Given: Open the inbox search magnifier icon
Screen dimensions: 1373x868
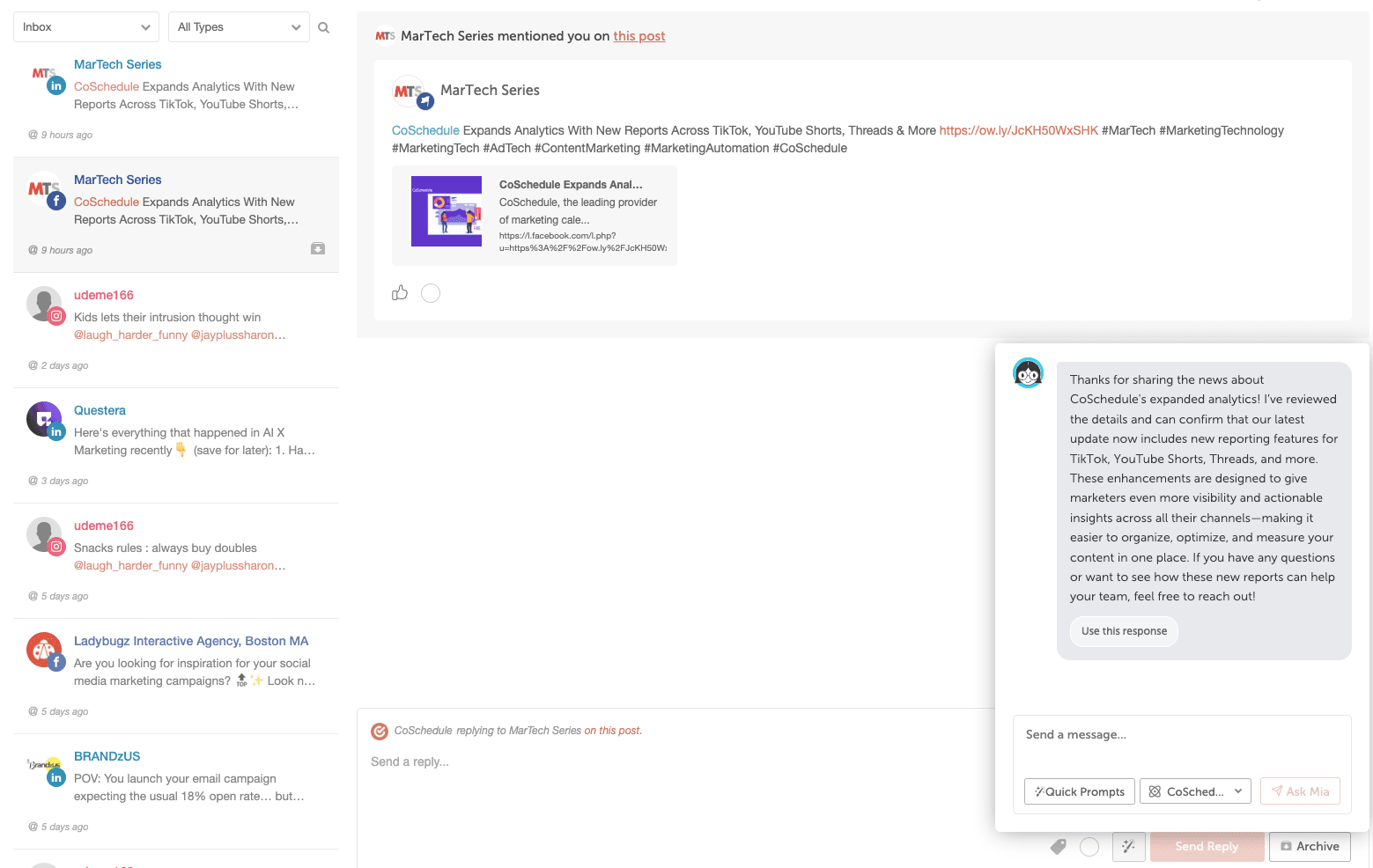Looking at the screenshot, I should click(323, 27).
